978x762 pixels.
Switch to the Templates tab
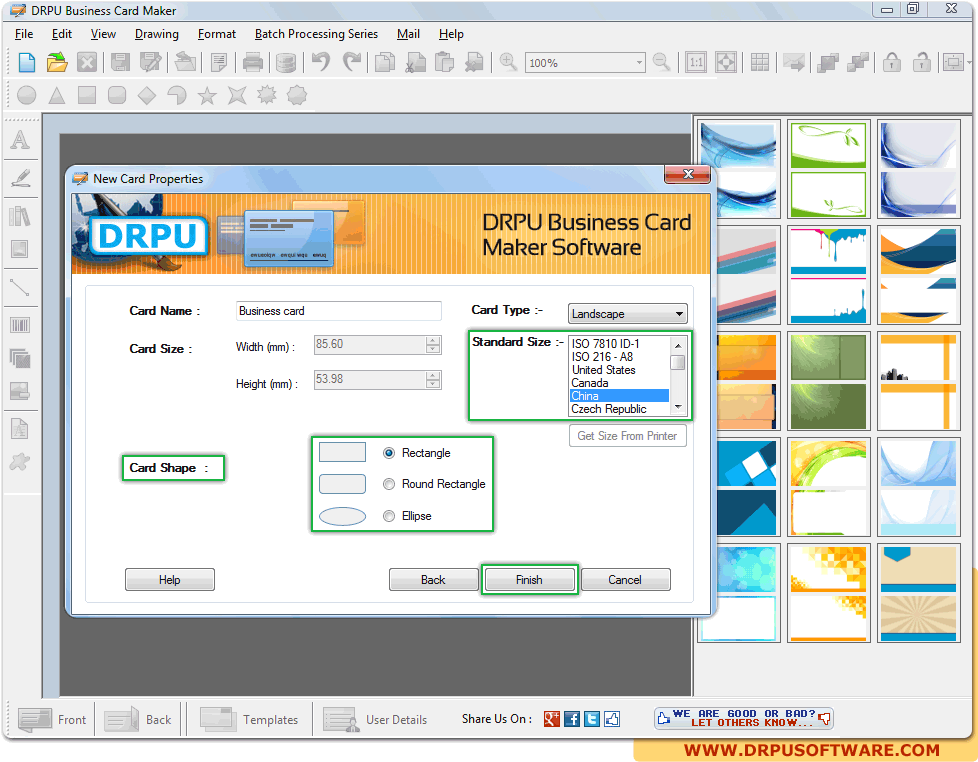coord(249,720)
